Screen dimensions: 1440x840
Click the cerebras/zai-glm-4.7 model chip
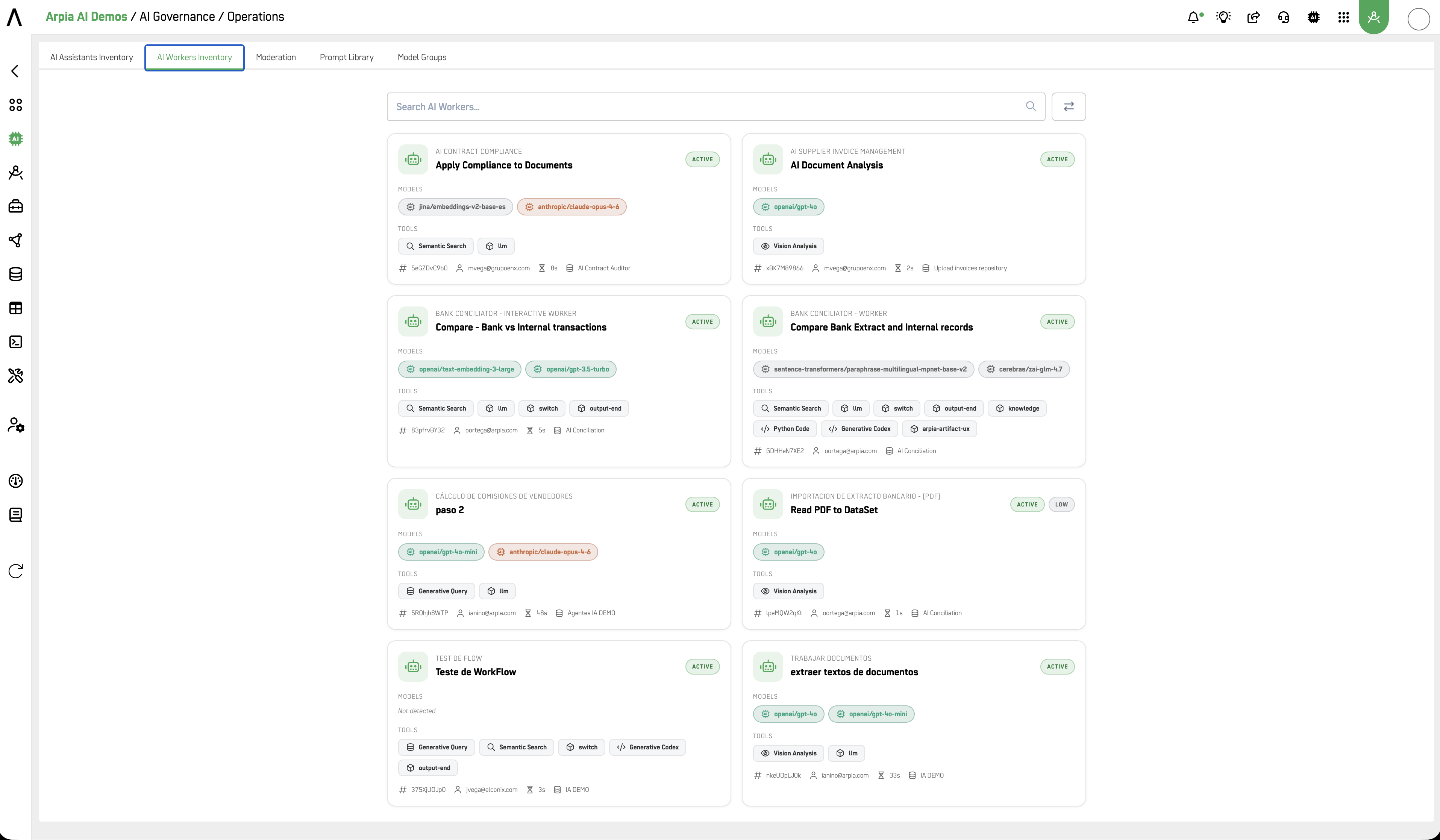tap(1023, 369)
